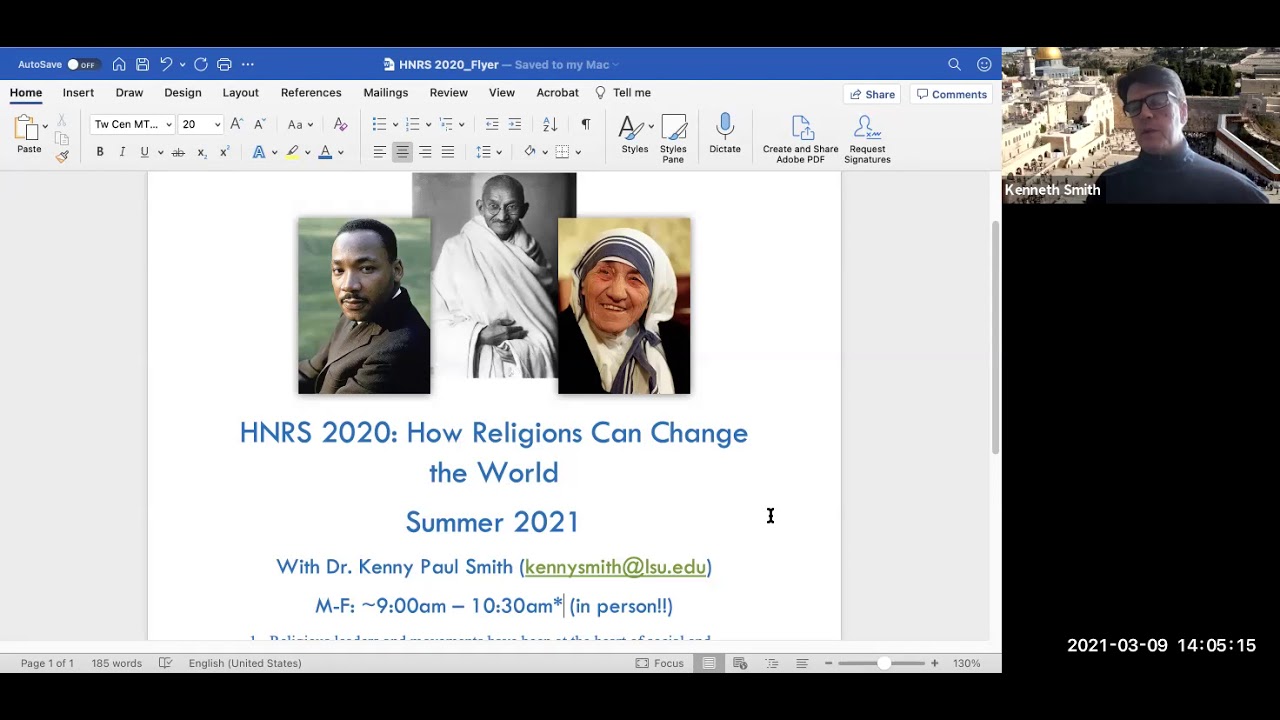Image resolution: width=1280 pixels, height=720 pixels.
Task: Open the Comments pane button
Action: [952, 94]
